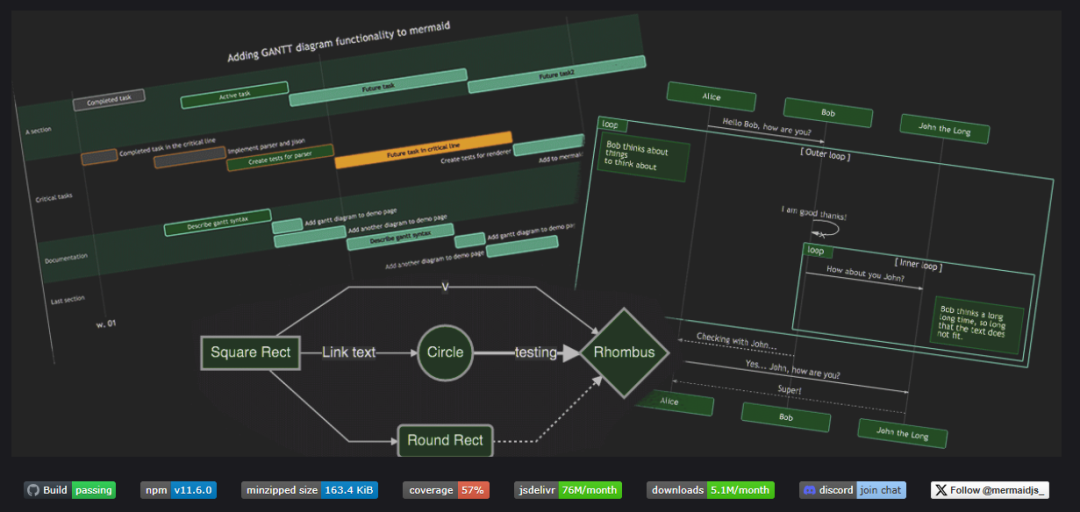
Task: Open the downloads 5.1M/month badge
Action: coord(710,491)
